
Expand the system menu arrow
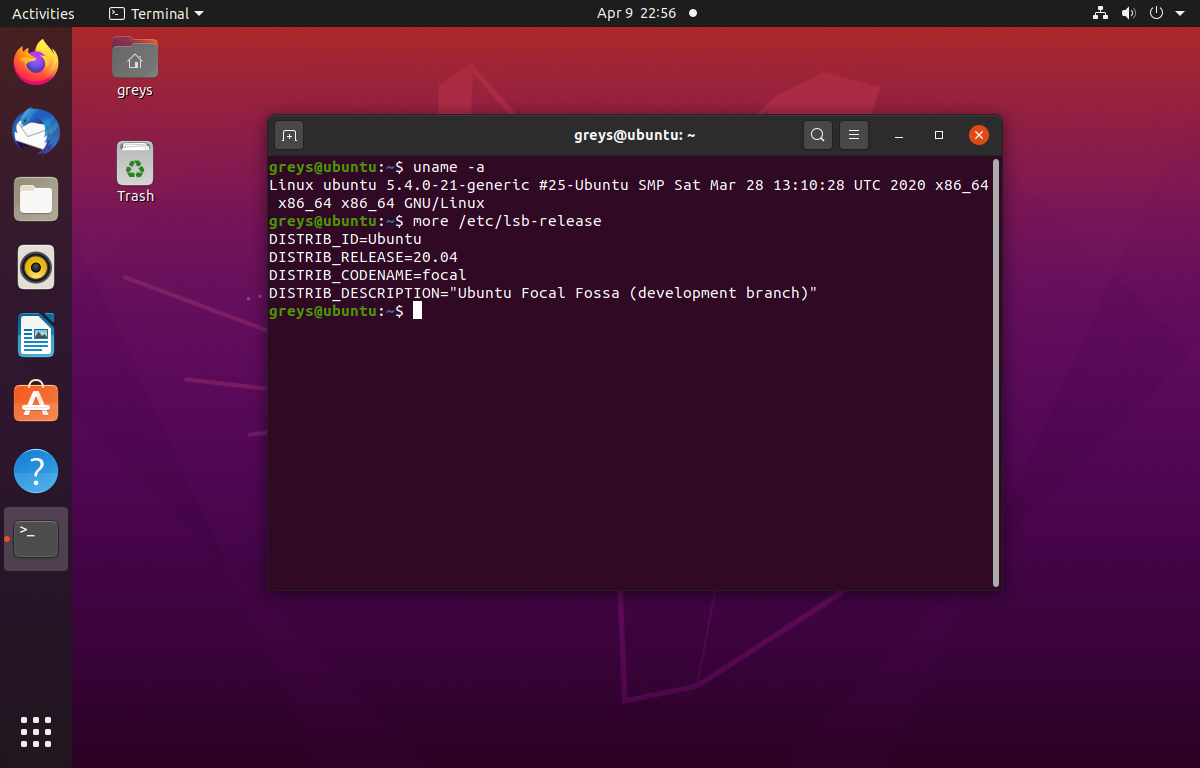[1179, 14]
